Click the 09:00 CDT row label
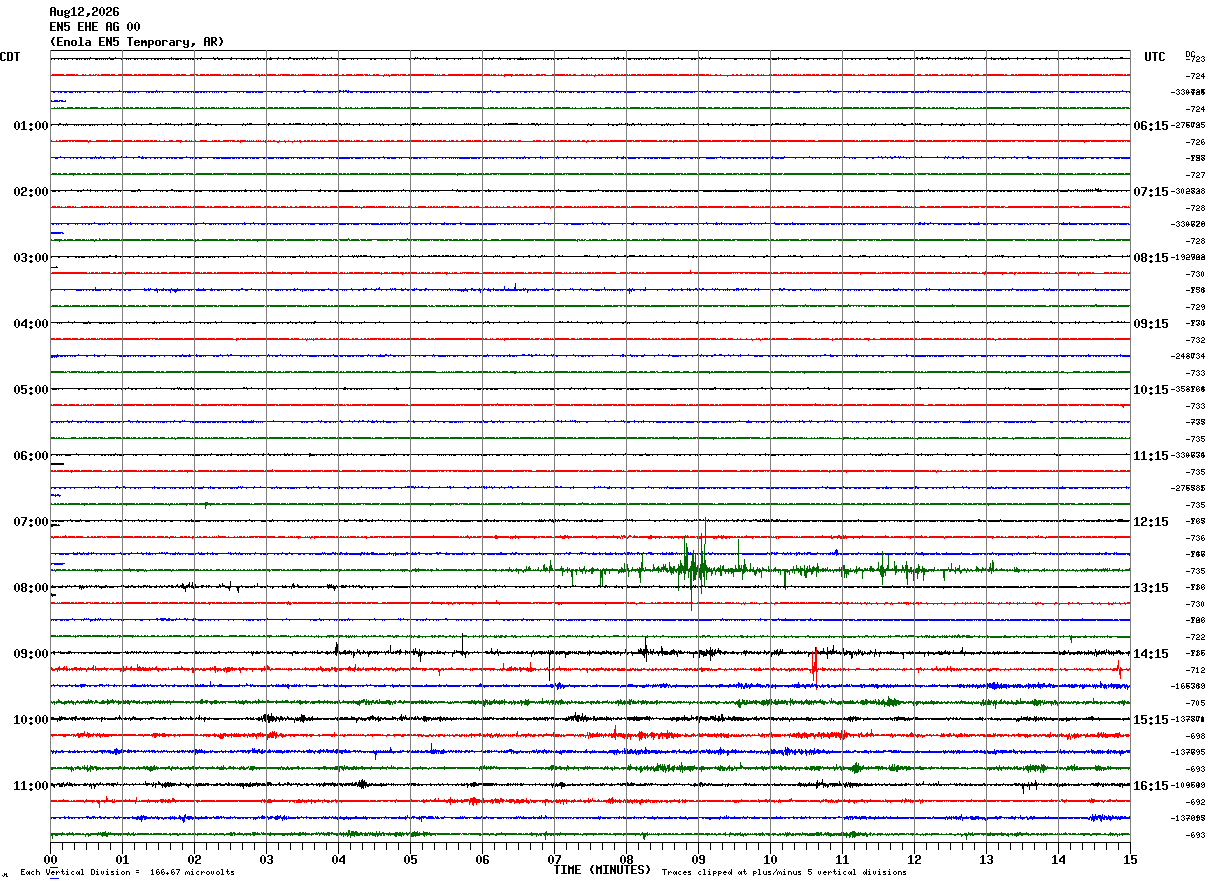The height and width of the screenshot is (886, 1210). tap(31, 654)
